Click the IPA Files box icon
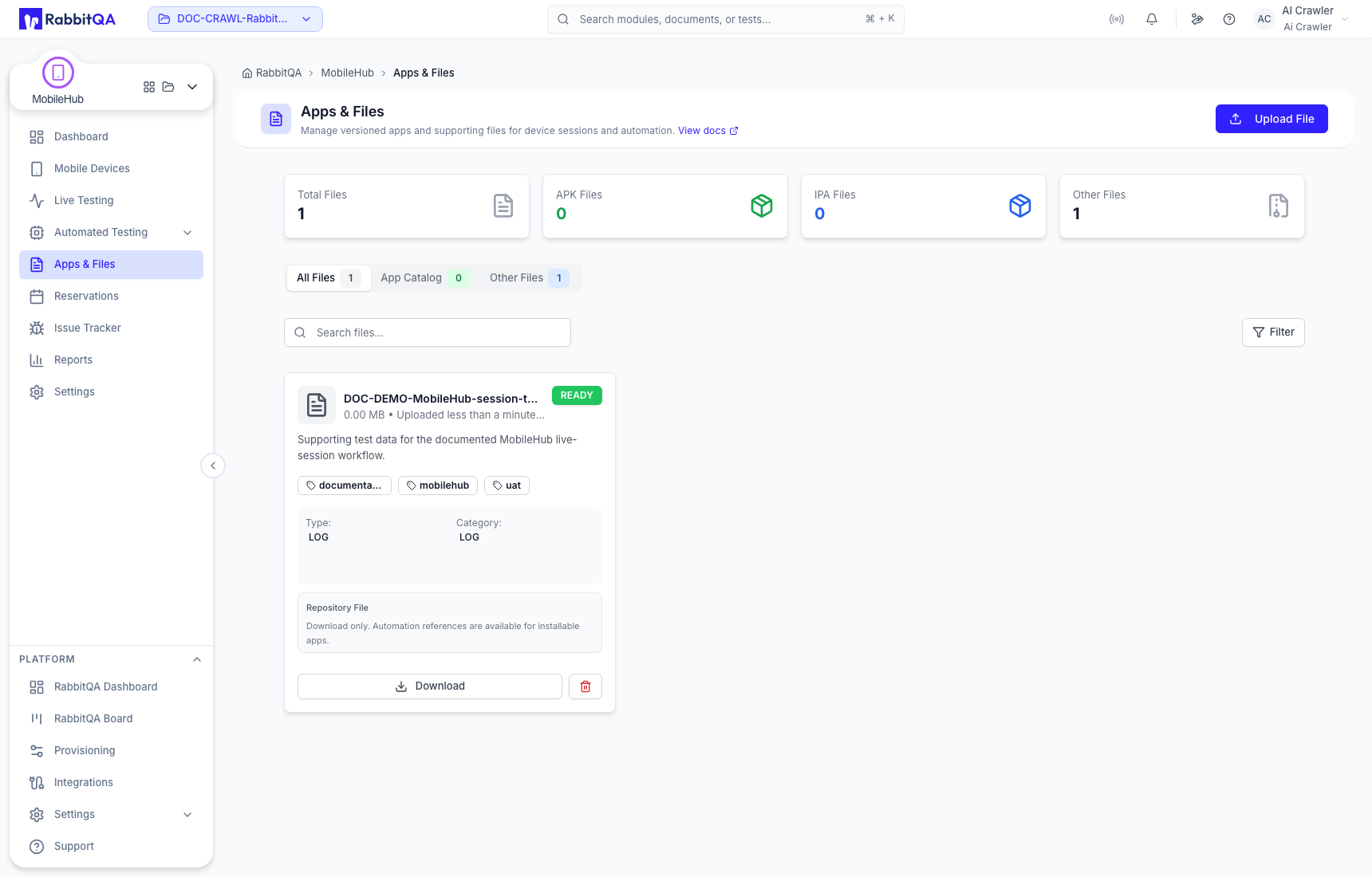The width and height of the screenshot is (1372, 877). 1020,206
